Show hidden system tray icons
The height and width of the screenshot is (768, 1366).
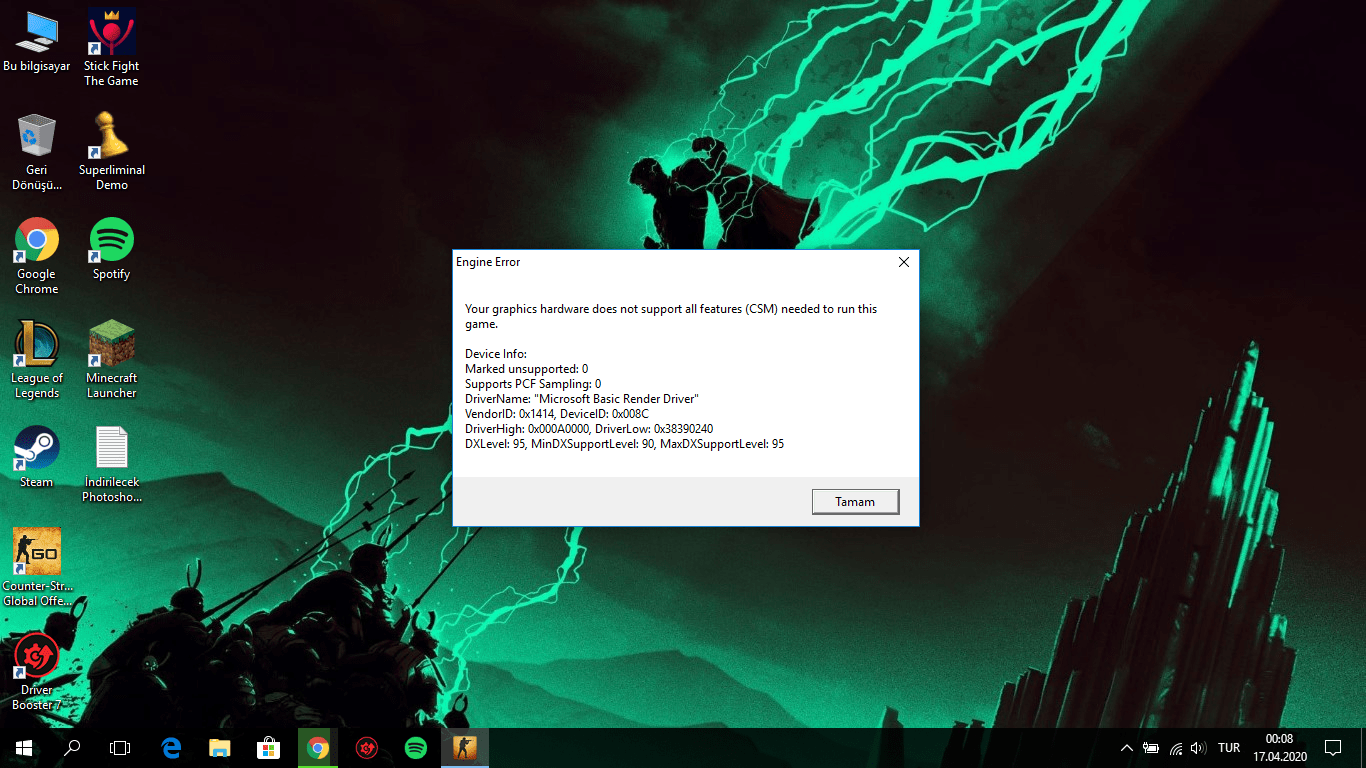coord(1127,748)
